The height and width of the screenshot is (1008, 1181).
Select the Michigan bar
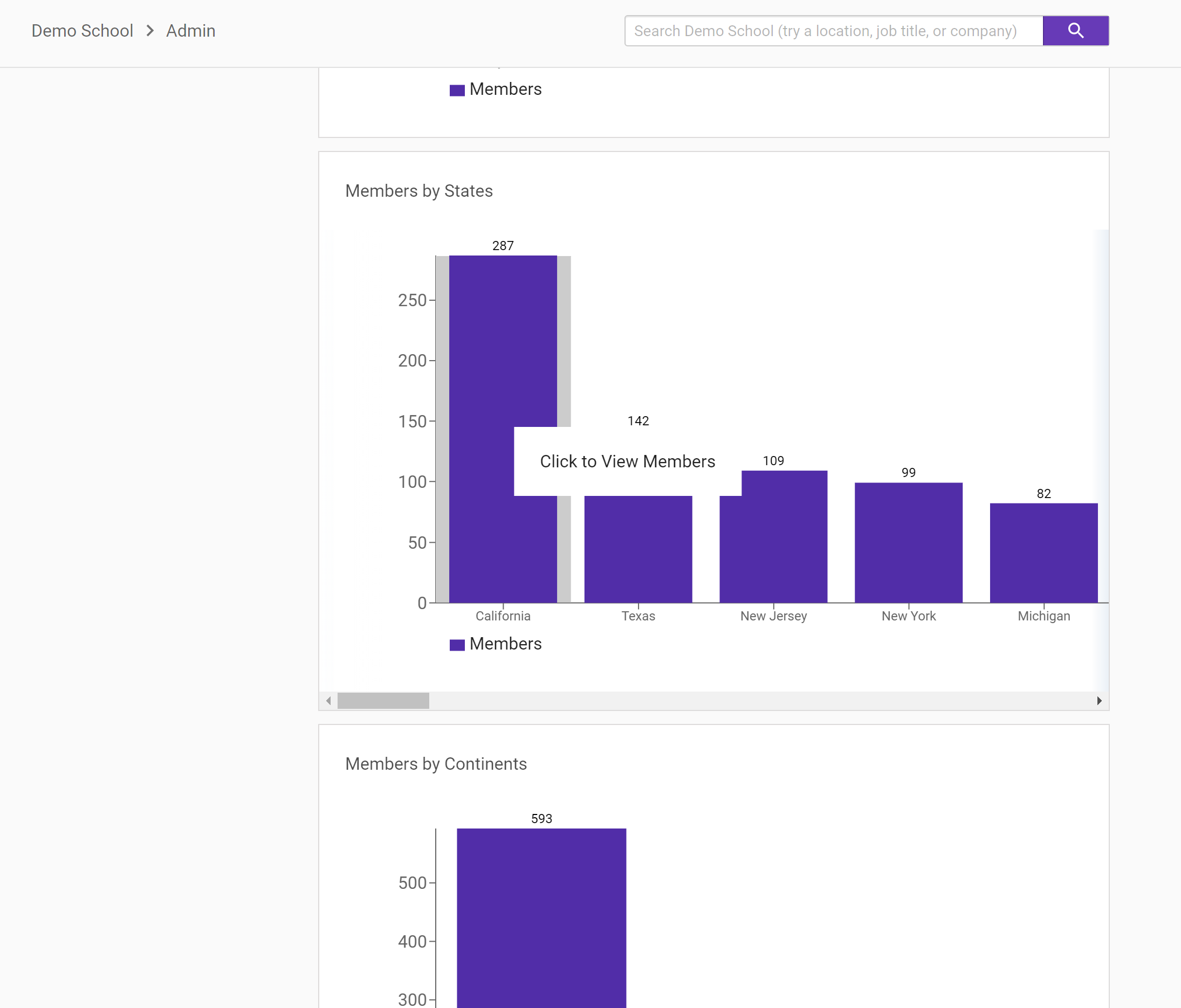[x=1043, y=552]
